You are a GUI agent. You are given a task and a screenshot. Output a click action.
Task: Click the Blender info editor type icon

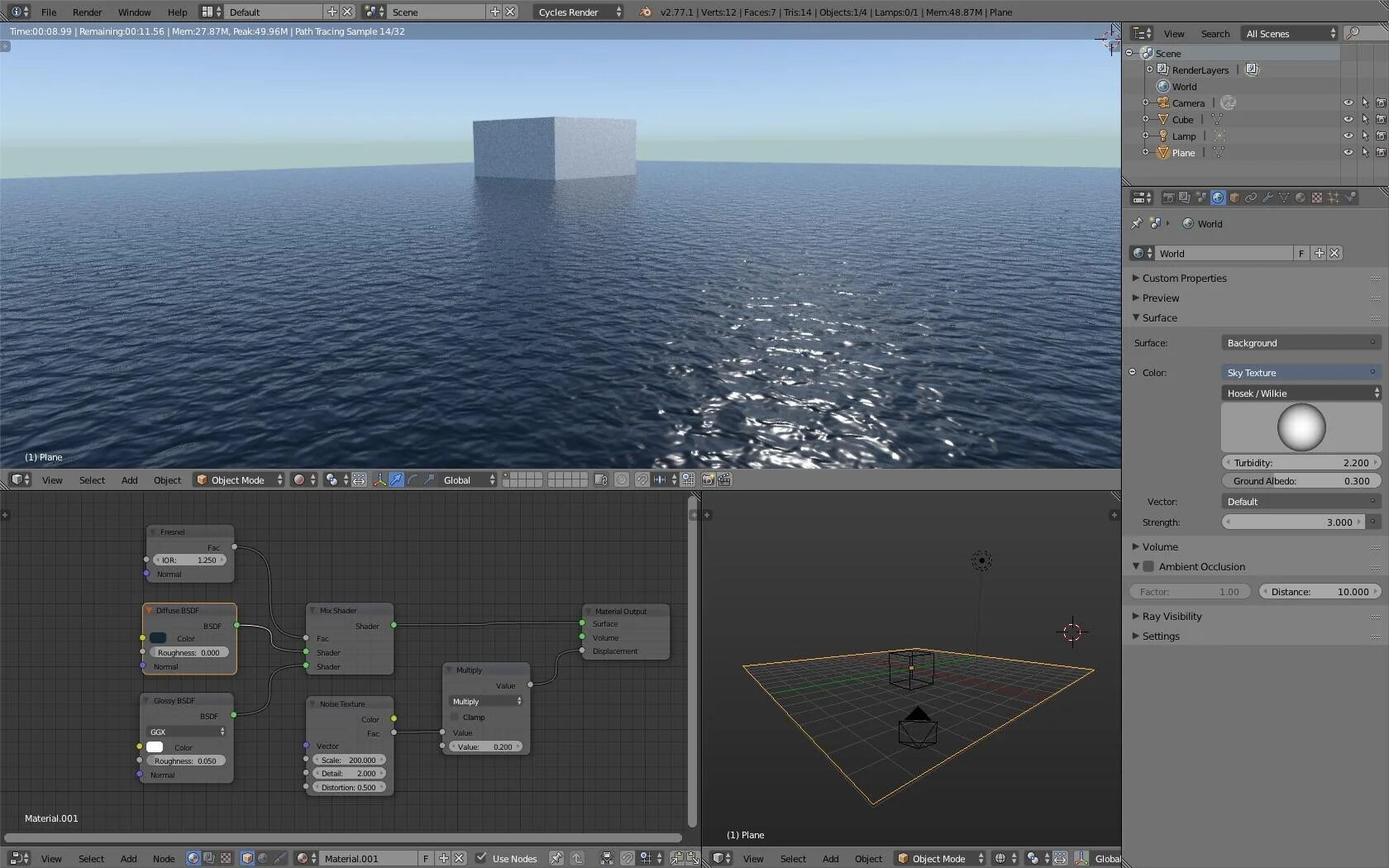[16, 12]
